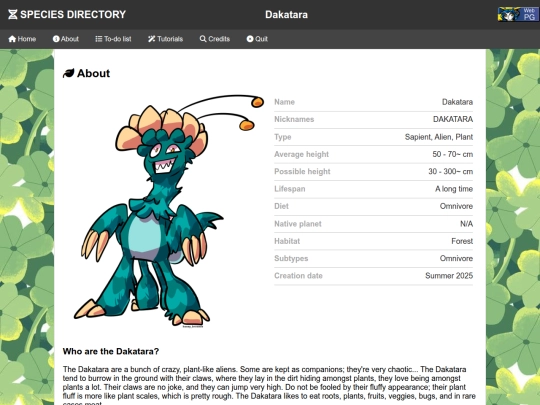Click the Habitat value Forest
This screenshot has height=405, width=540.
click(462, 241)
